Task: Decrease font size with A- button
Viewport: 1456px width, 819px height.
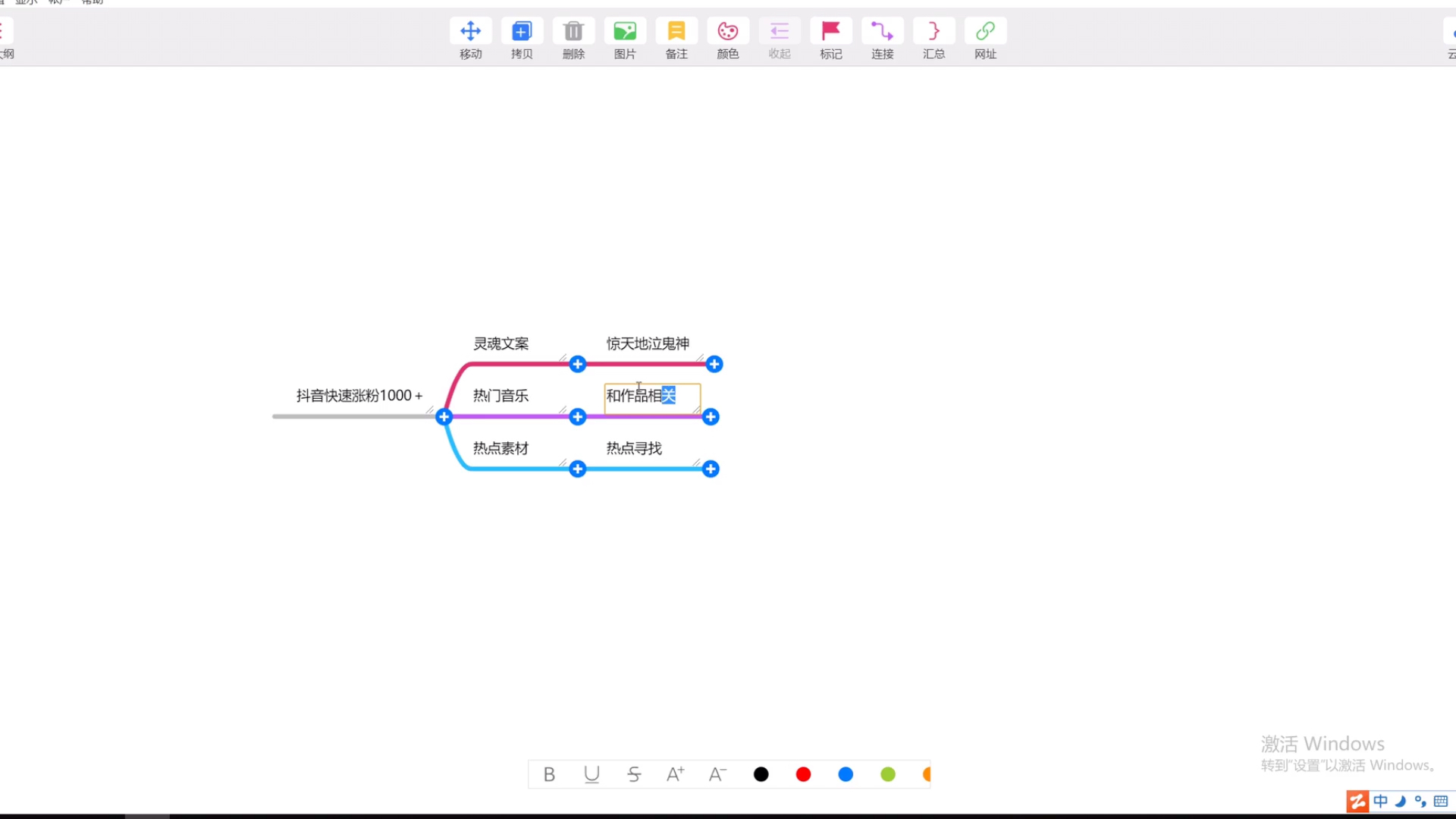Action: coord(717,774)
